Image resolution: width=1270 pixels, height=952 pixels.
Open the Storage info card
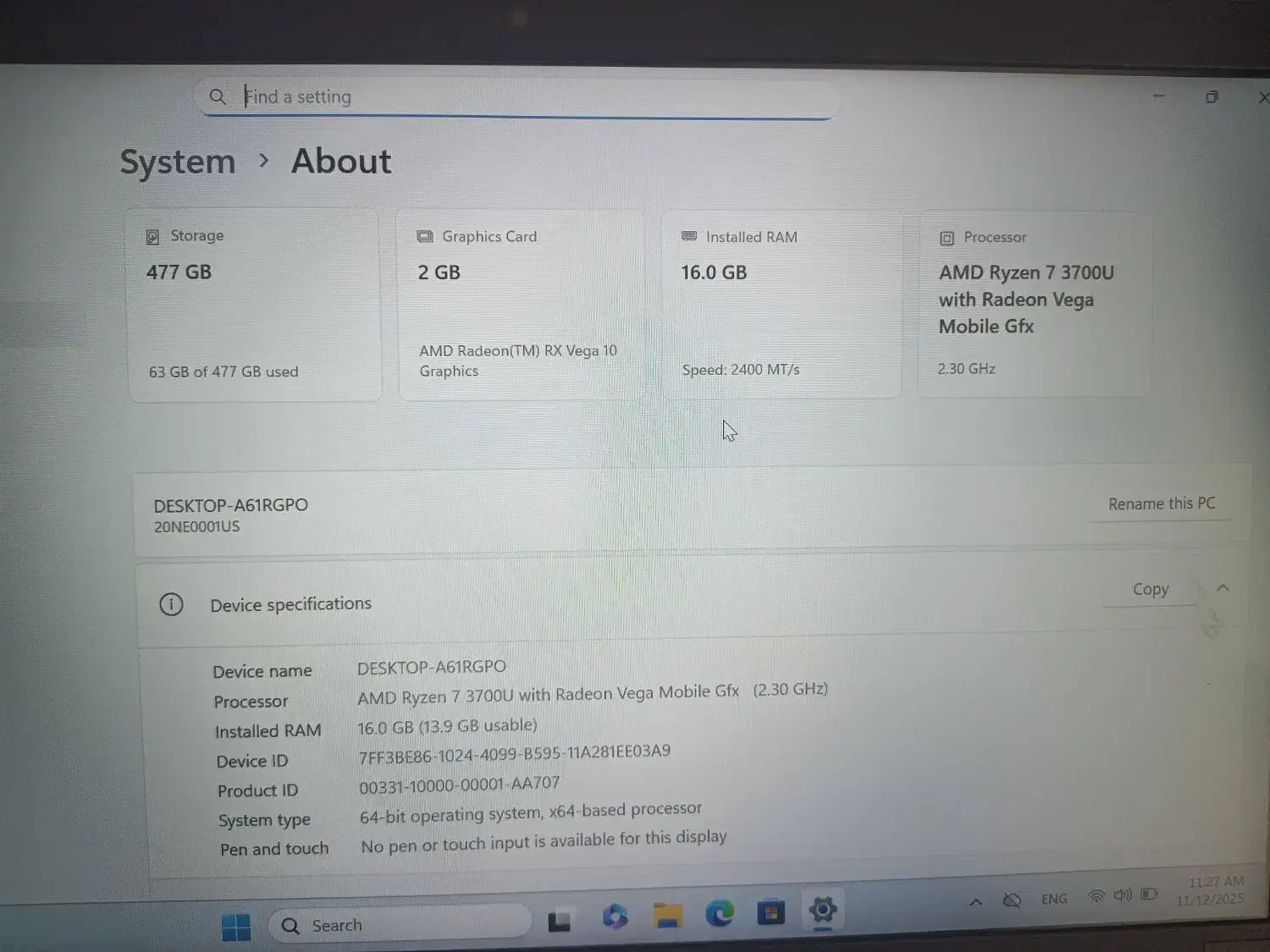click(254, 304)
